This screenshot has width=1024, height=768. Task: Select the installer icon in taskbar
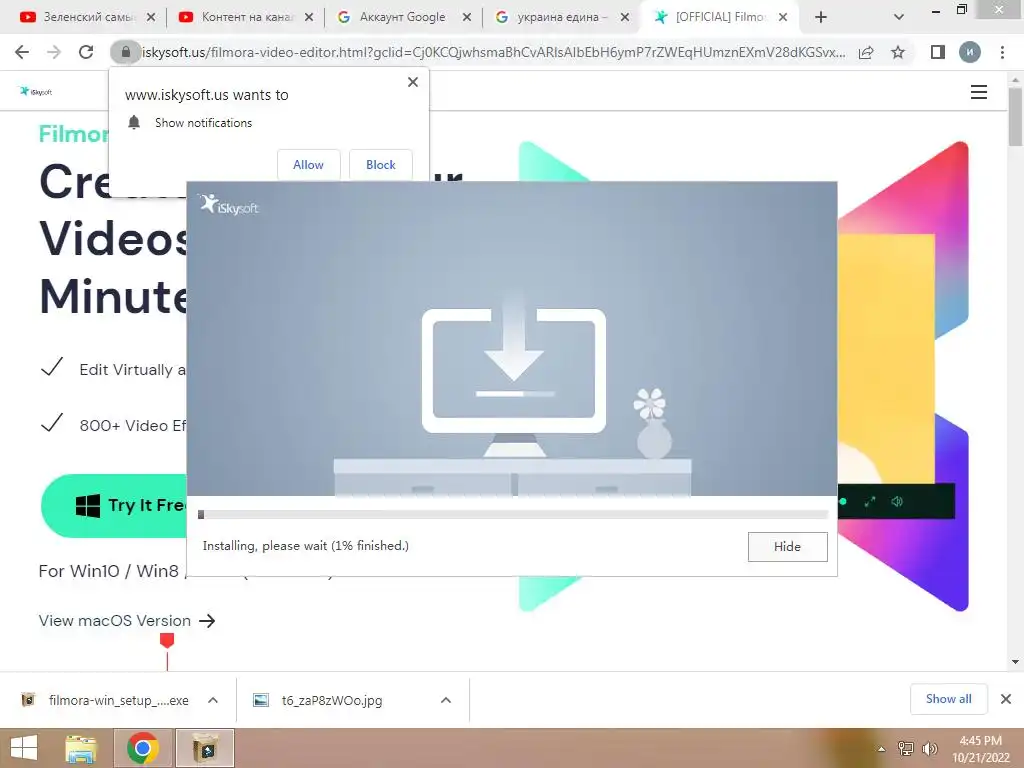click(x=205, y=748)
